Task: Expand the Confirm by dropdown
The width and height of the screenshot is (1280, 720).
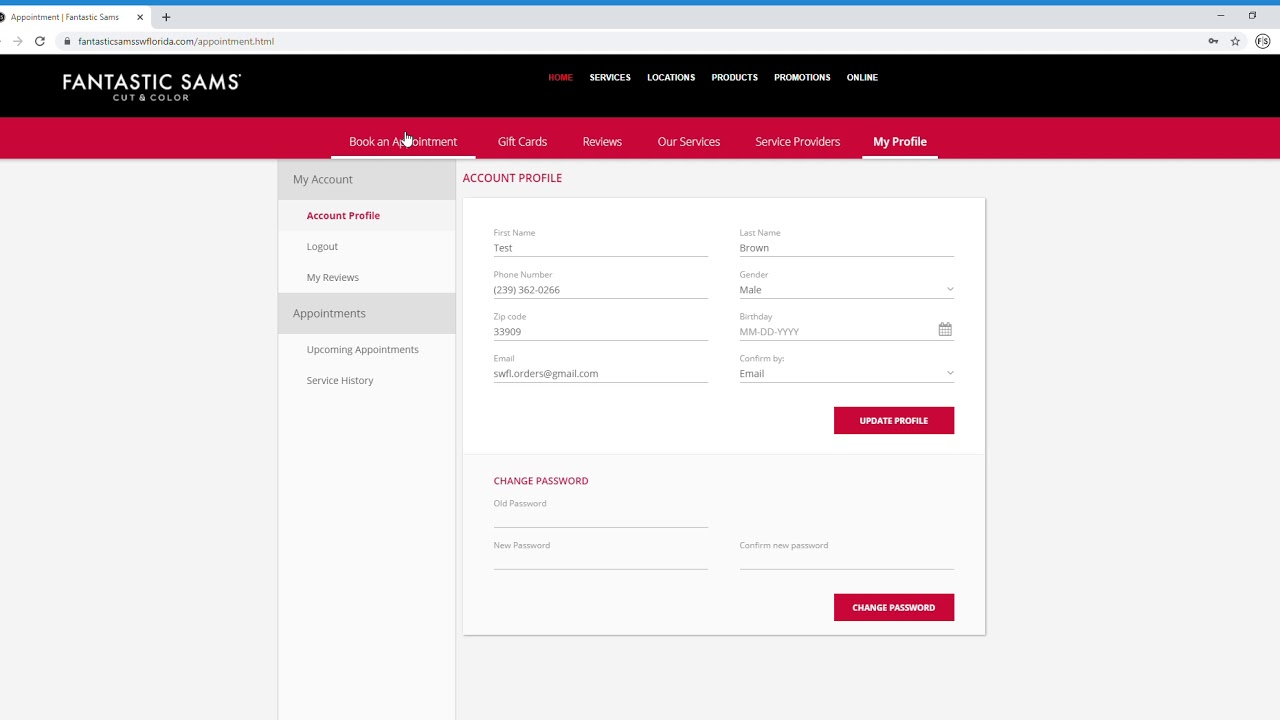Action: 846,374
